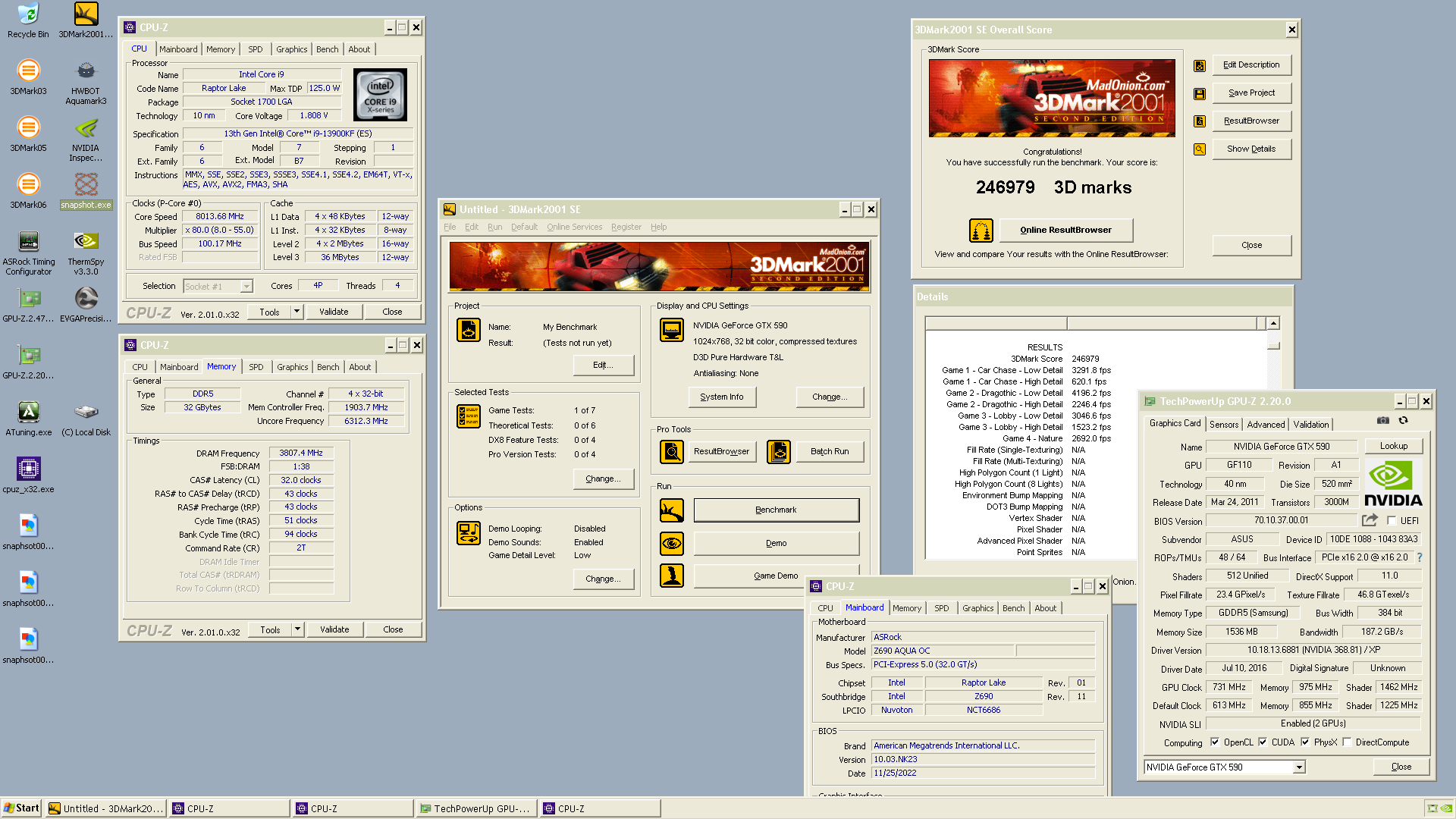The width and height of the screenshot is (1456, 819).
Task: Switch to TechPowerUp GPU-Z taskbar button
Action: 476,808
